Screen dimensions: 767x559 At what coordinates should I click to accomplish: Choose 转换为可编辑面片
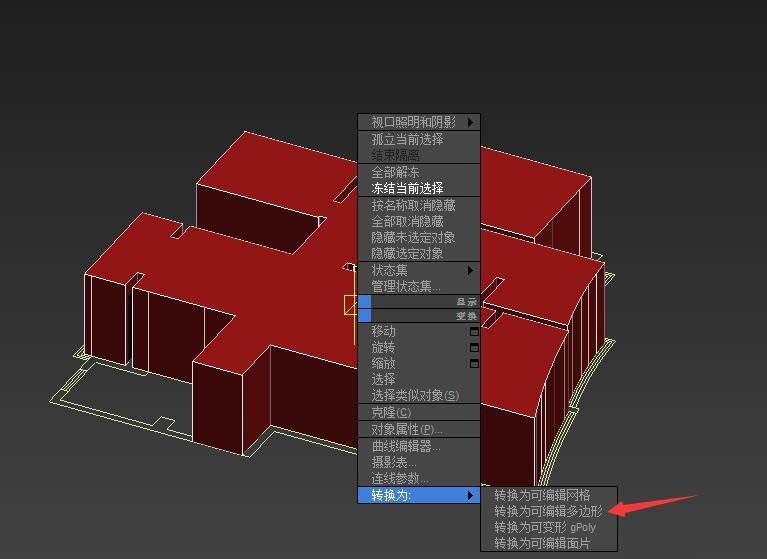(549, 543)
